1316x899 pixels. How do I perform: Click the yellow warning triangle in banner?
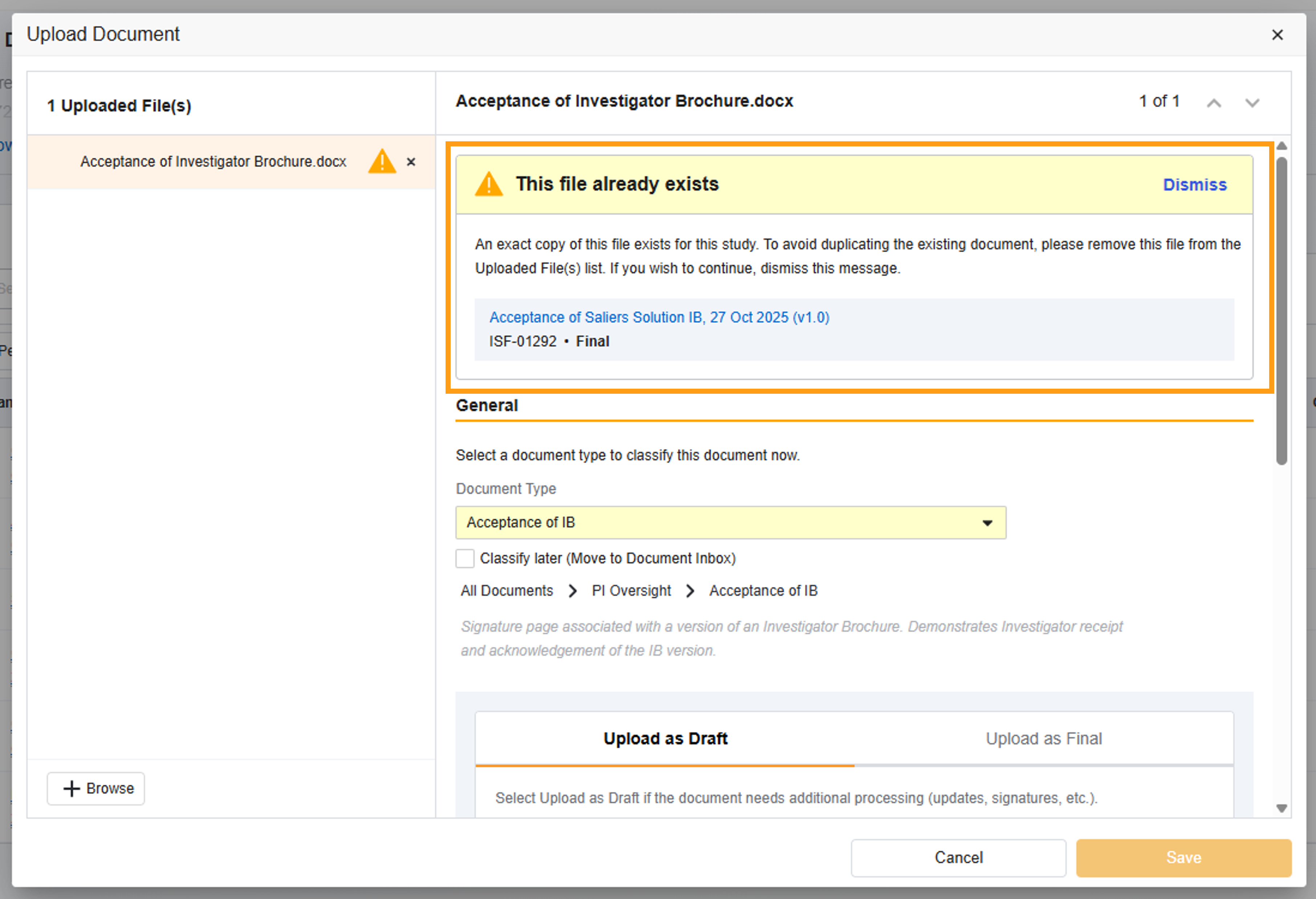point(488,185)
